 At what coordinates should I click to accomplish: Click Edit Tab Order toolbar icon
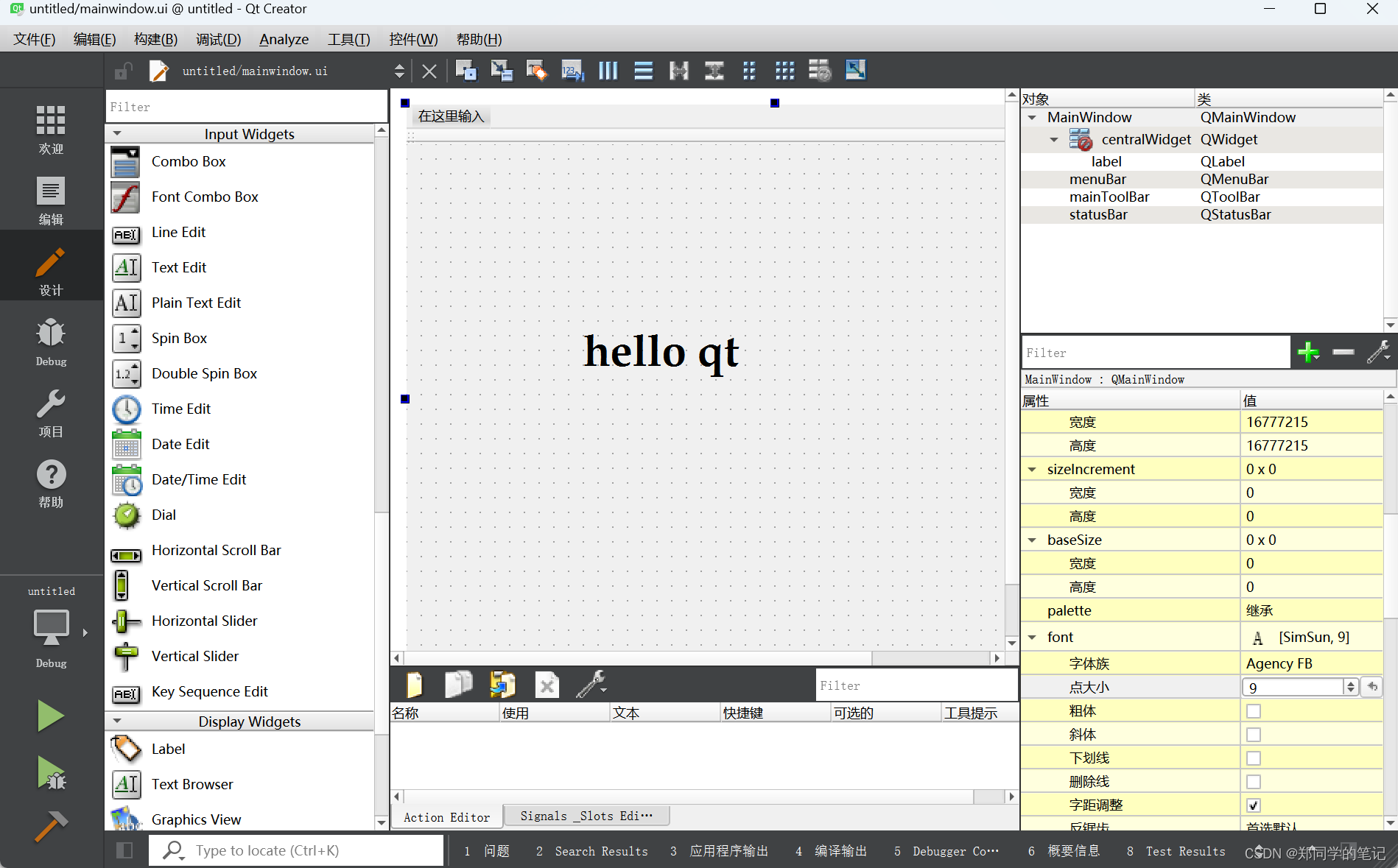click(x=572, y=71)
